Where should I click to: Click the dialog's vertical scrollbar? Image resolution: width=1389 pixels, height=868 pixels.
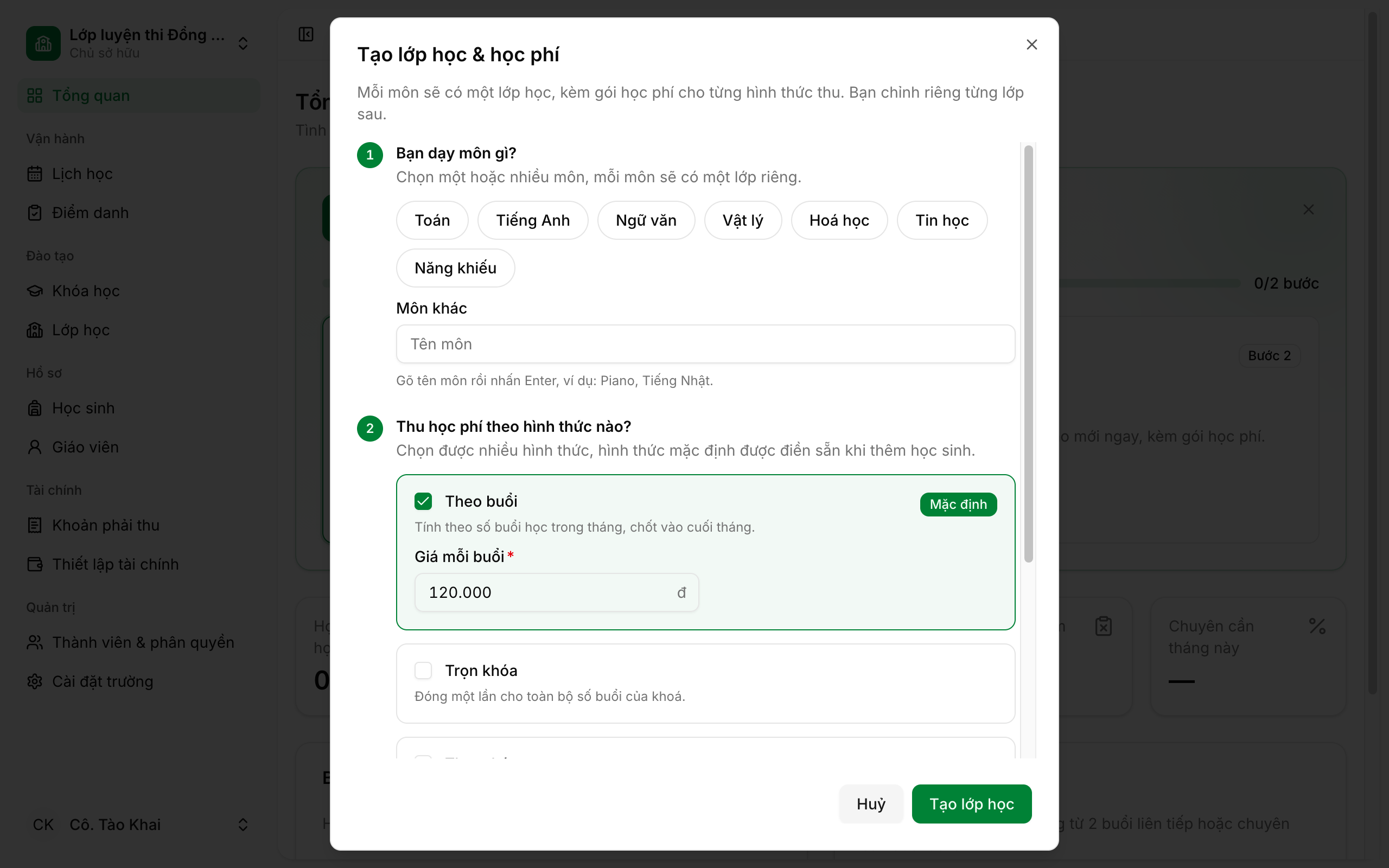click(x=1028, y=354)
